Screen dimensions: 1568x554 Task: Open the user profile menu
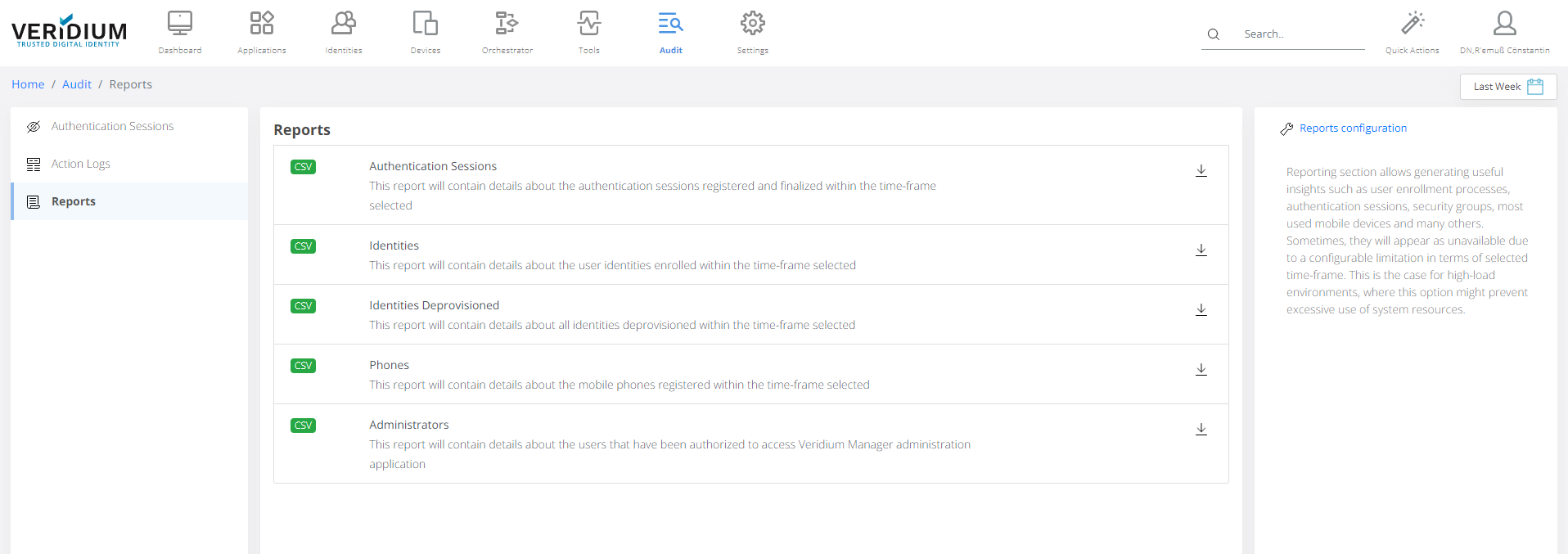(x=1504, y=25)
